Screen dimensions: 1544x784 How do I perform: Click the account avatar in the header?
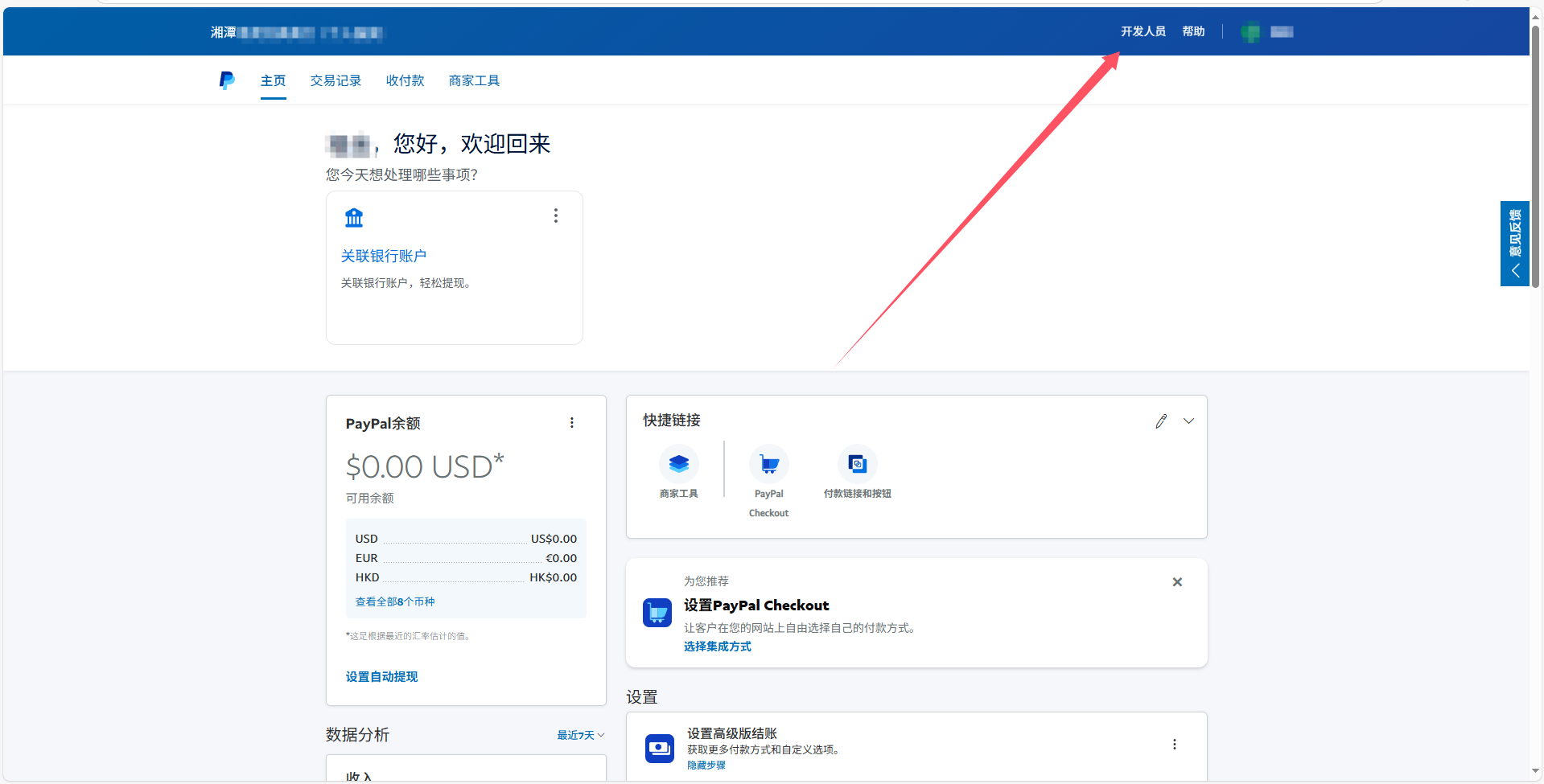(1250, 31)
